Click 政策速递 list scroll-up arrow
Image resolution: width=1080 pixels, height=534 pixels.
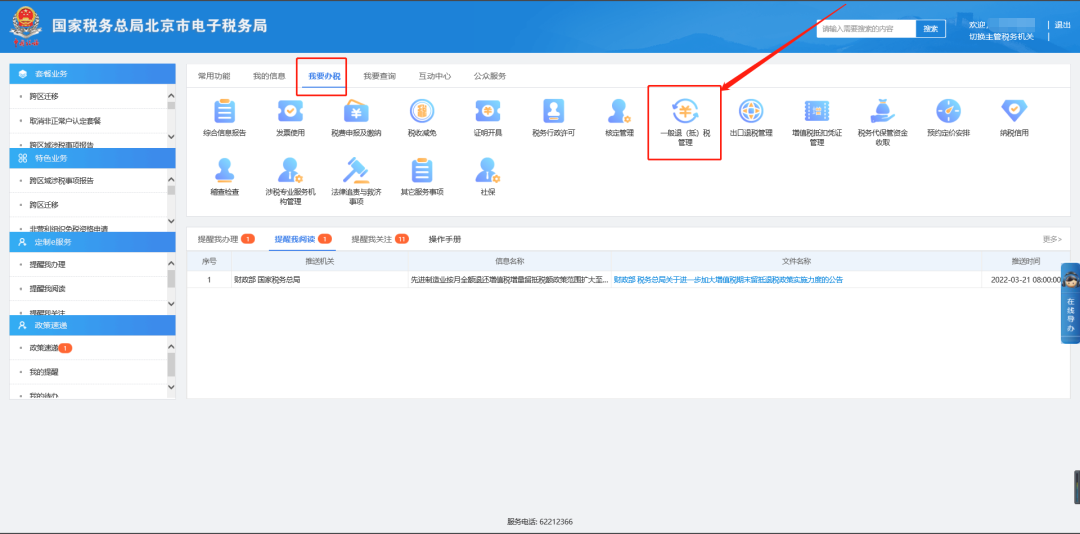click(171, 348)
